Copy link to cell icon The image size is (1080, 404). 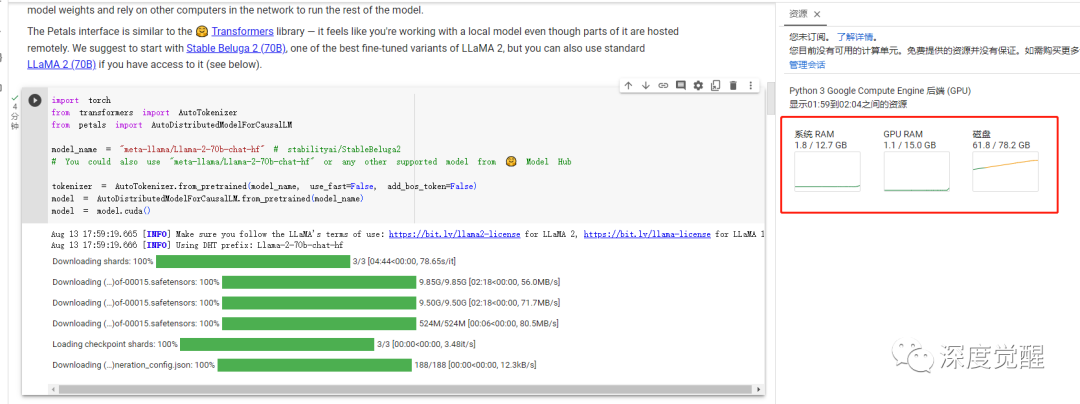click(x=663, y=85)
